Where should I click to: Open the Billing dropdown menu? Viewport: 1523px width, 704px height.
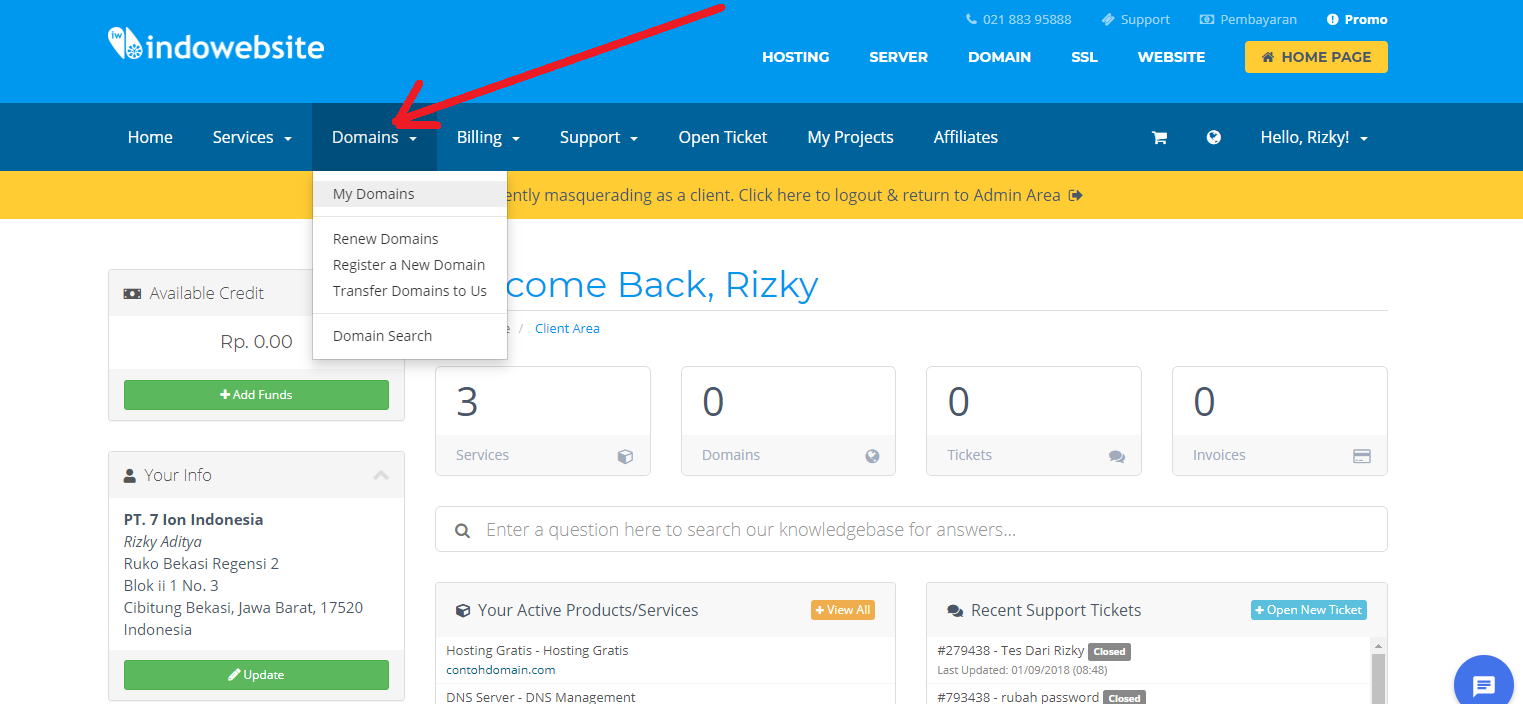pyautogui.click(x=488, y=138)
